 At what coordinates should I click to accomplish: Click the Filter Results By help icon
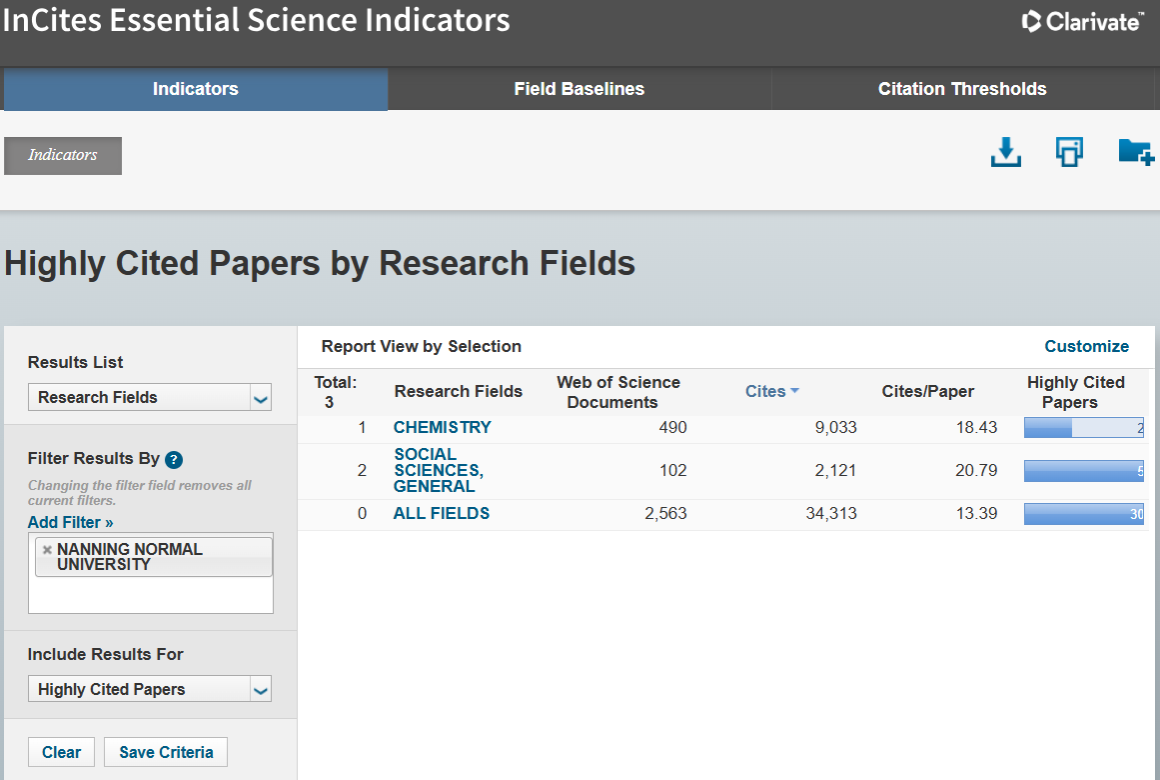pyautogui.click(x=174, y=460)
